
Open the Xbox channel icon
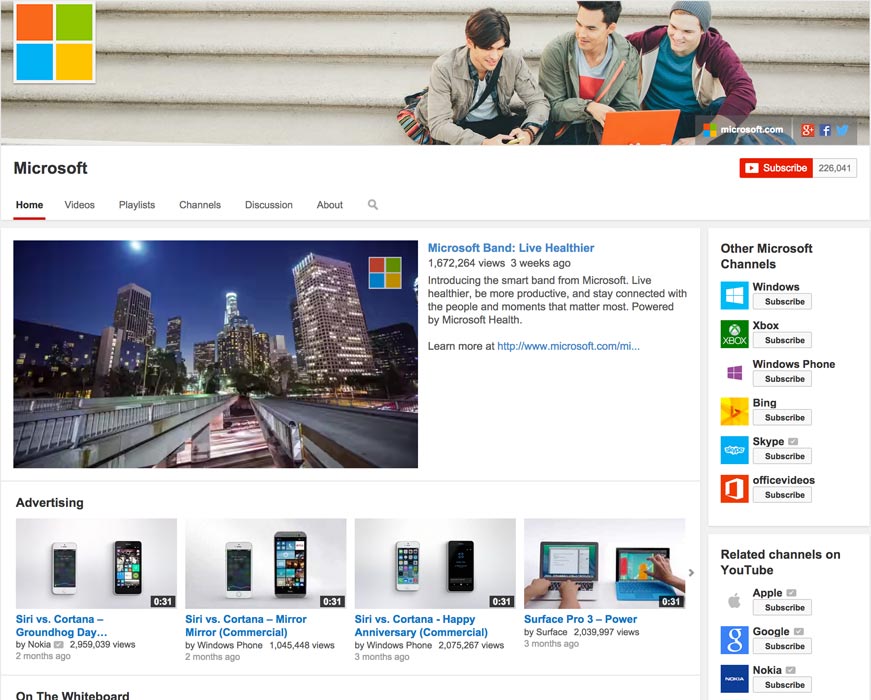coord(734,334)
